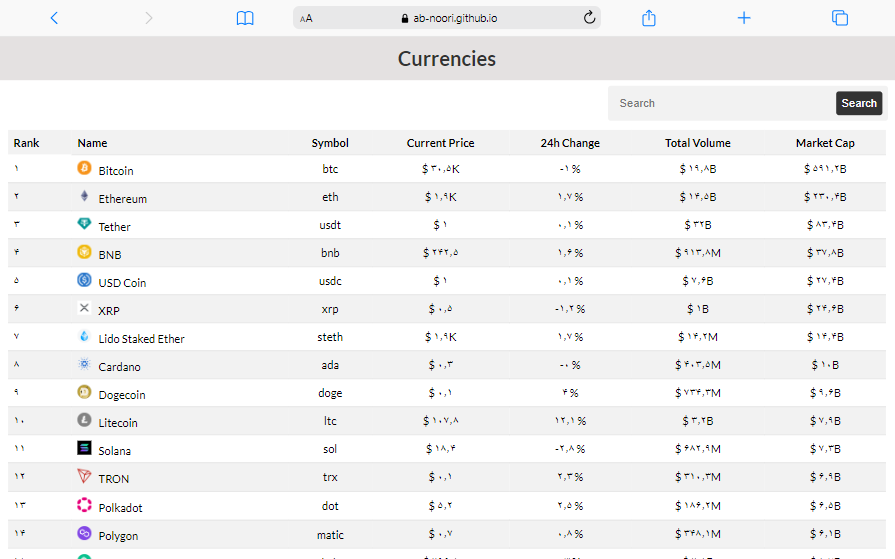Viewport: 895px width, 559px height.
Task: Click XRP's total volume value
Action: click(x=698, y=309)
